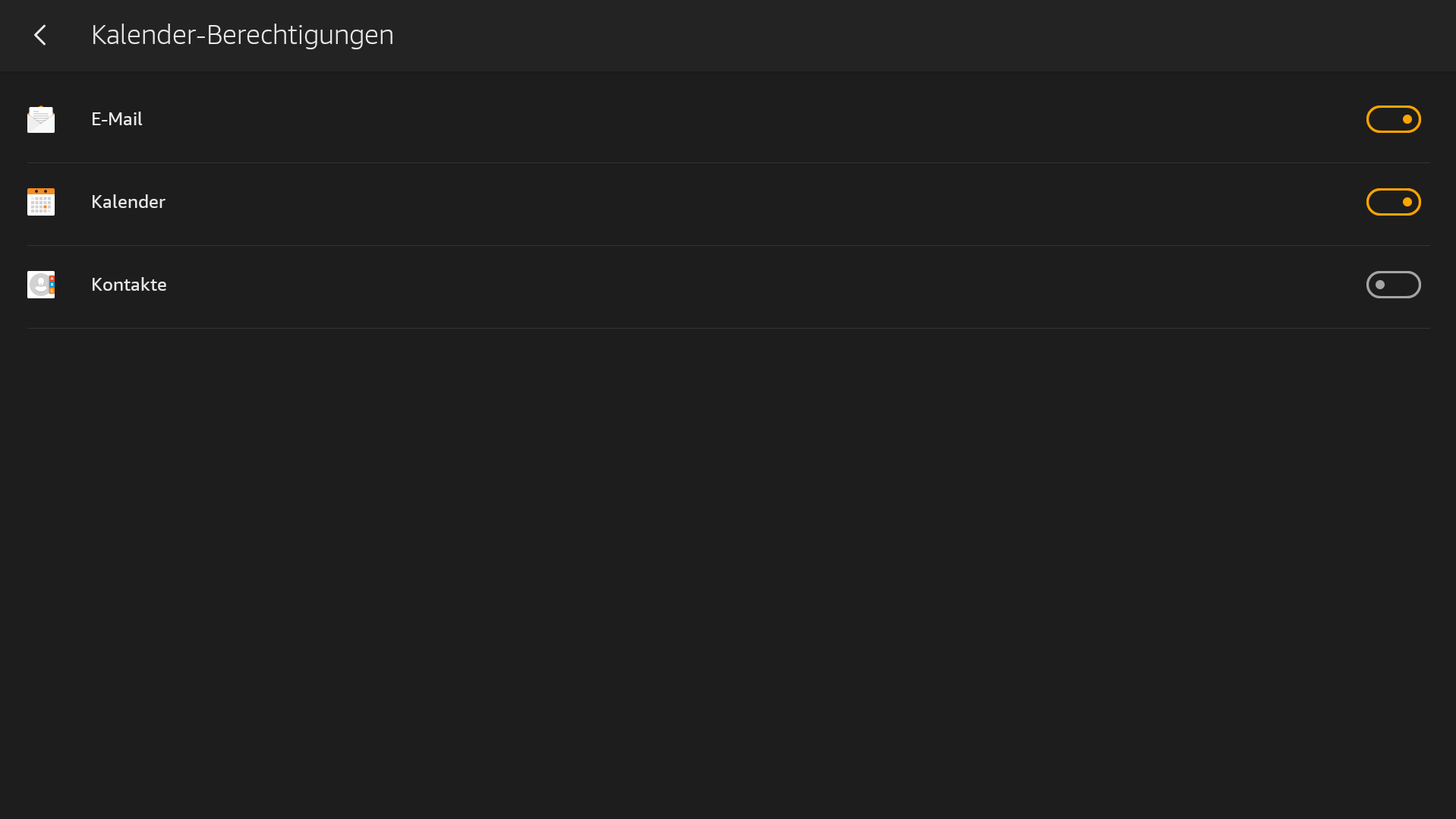Click the E-Mail envelope icon
The width and height of the screenshot is (1456, 819).
(41, 119)
